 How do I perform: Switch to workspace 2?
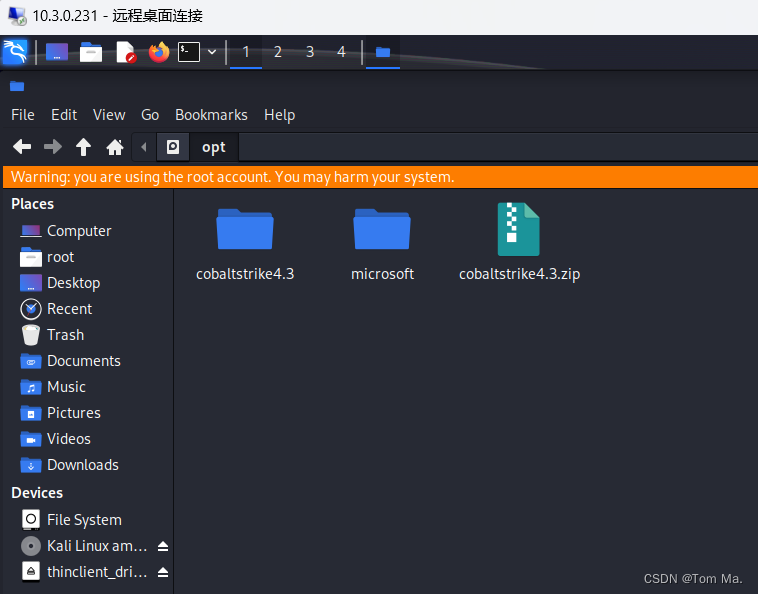[x=277, y=52]
